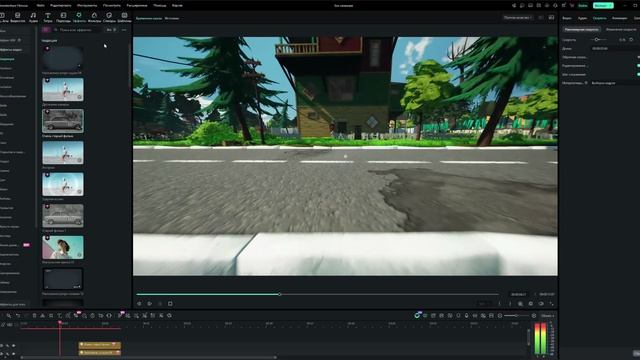Toggle the third green switch in Speed panel
Screen dimensions: 640x360
click(638, 74)
